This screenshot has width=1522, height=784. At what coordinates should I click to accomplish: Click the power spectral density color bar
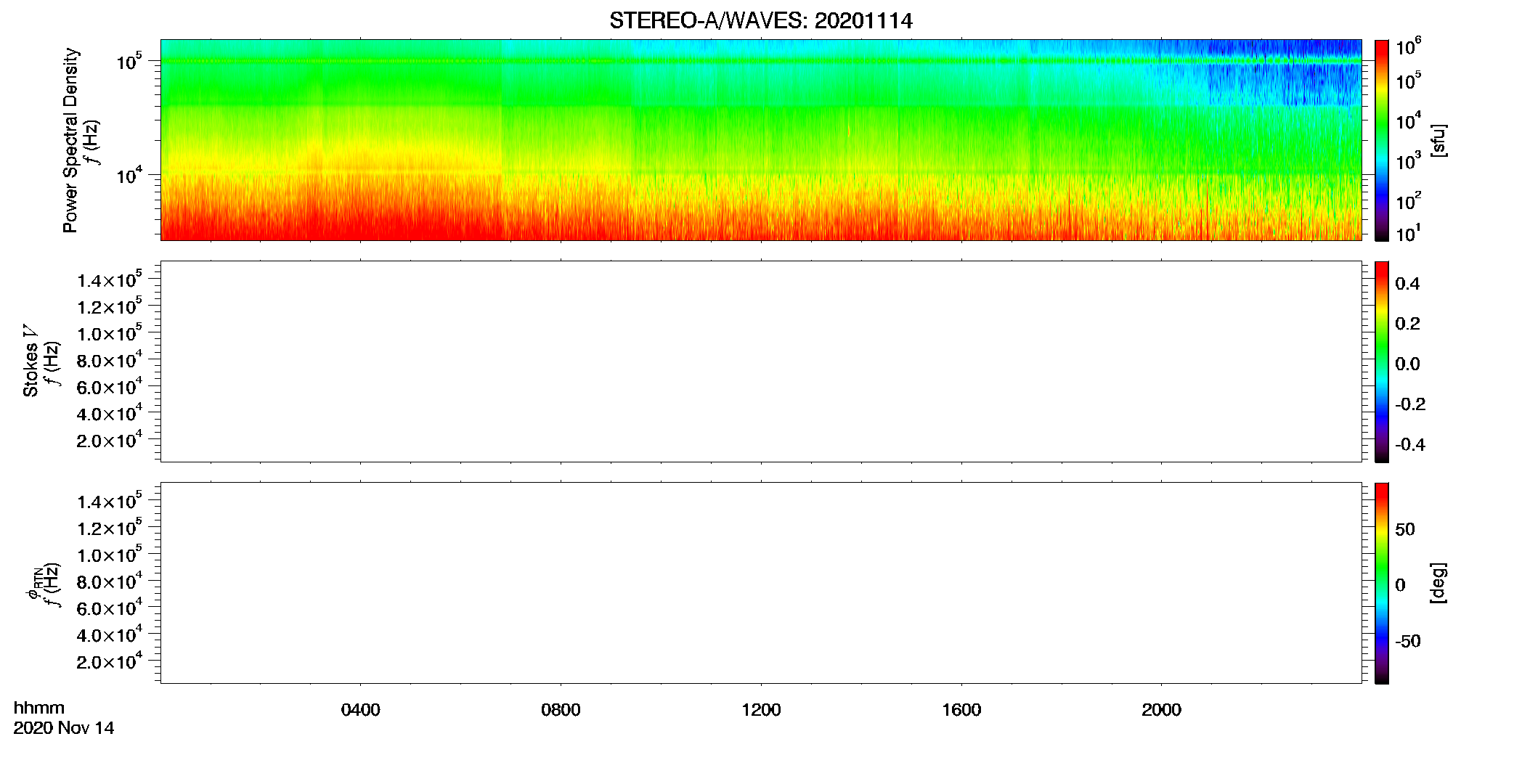(x=1382, y=140)
